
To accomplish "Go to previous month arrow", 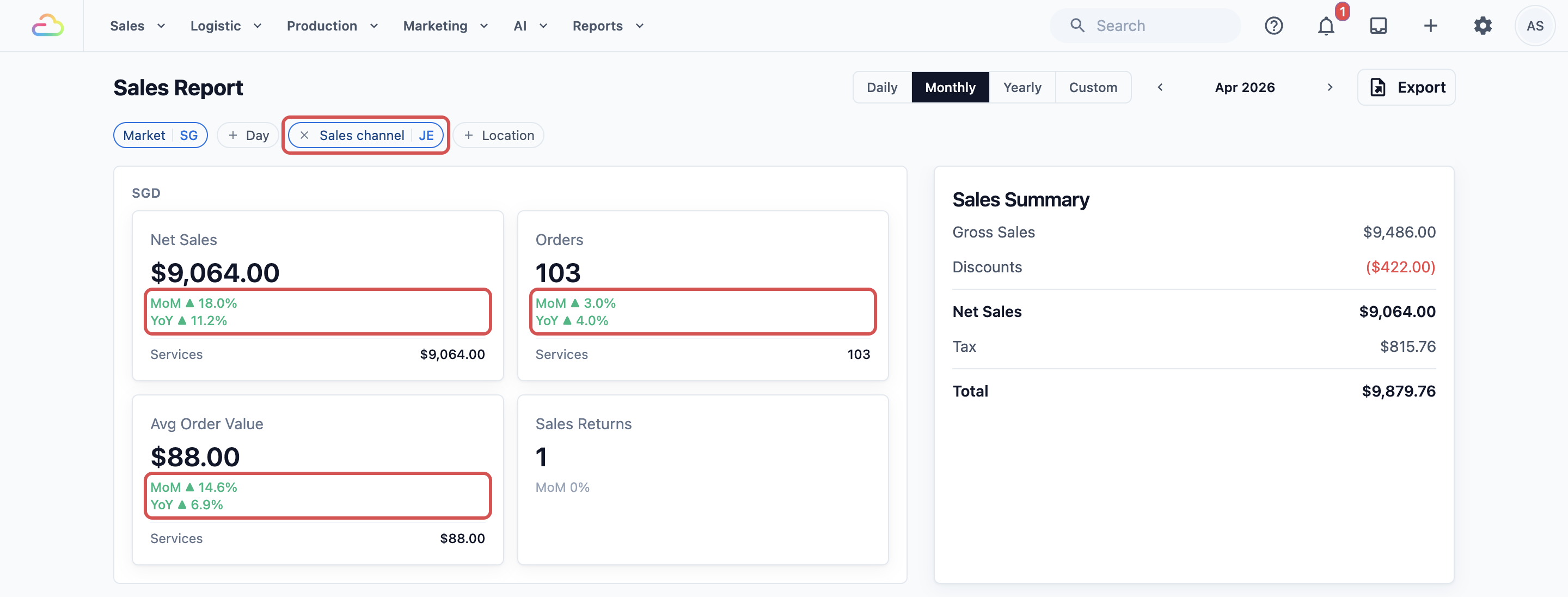I will (x=1160, y=87).
